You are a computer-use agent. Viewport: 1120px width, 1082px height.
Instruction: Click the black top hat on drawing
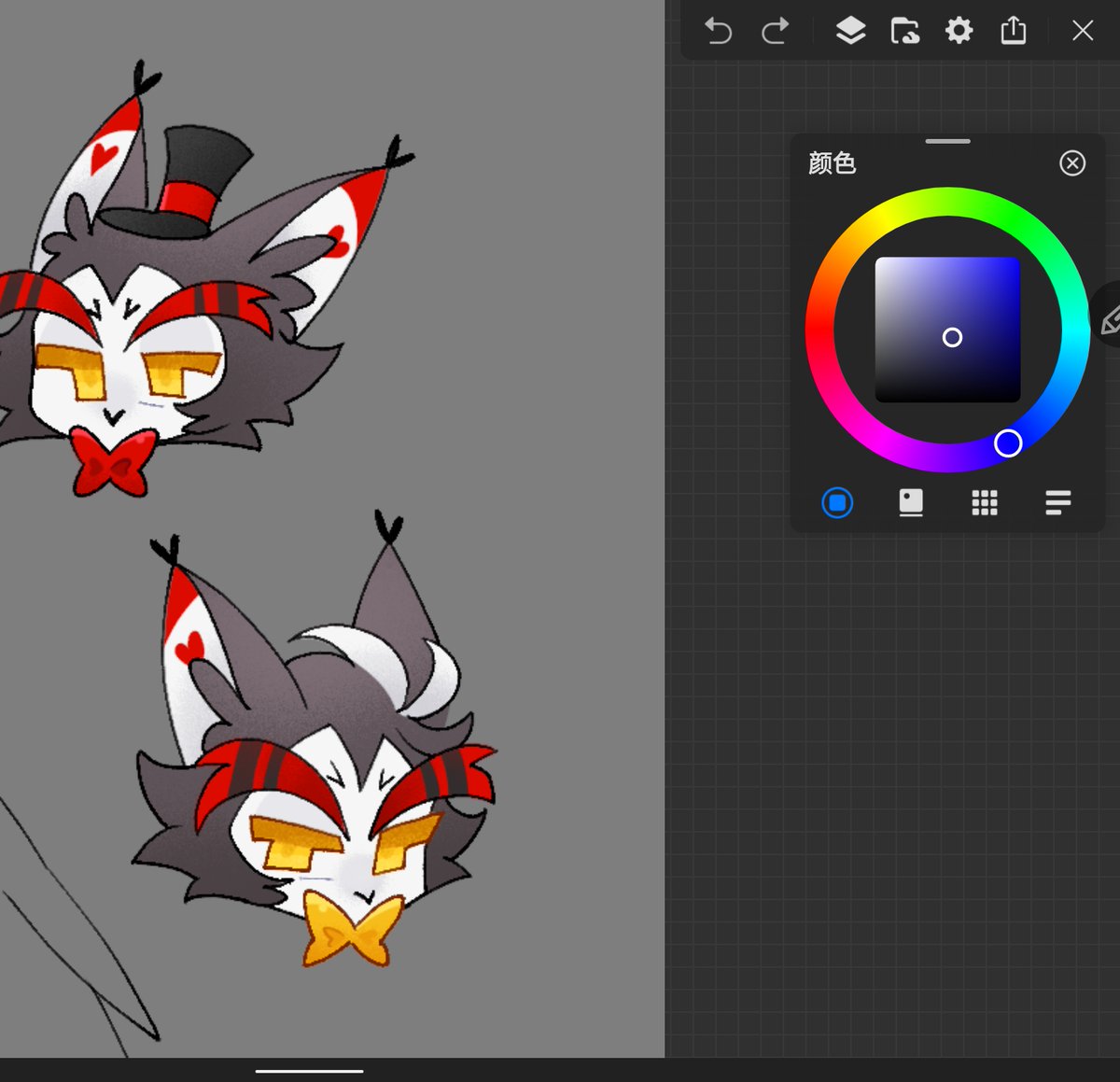pos(182,182)
